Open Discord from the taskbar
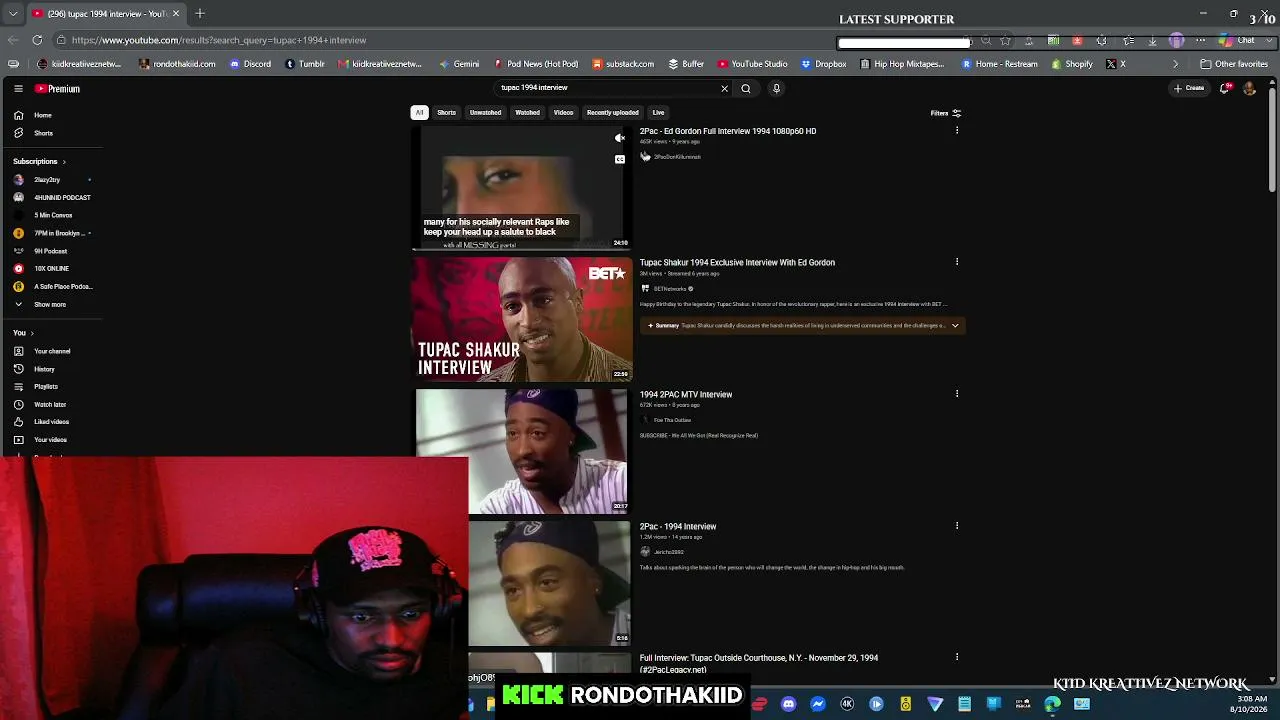Screen dimensions: 1280x720 coord(788,704)
